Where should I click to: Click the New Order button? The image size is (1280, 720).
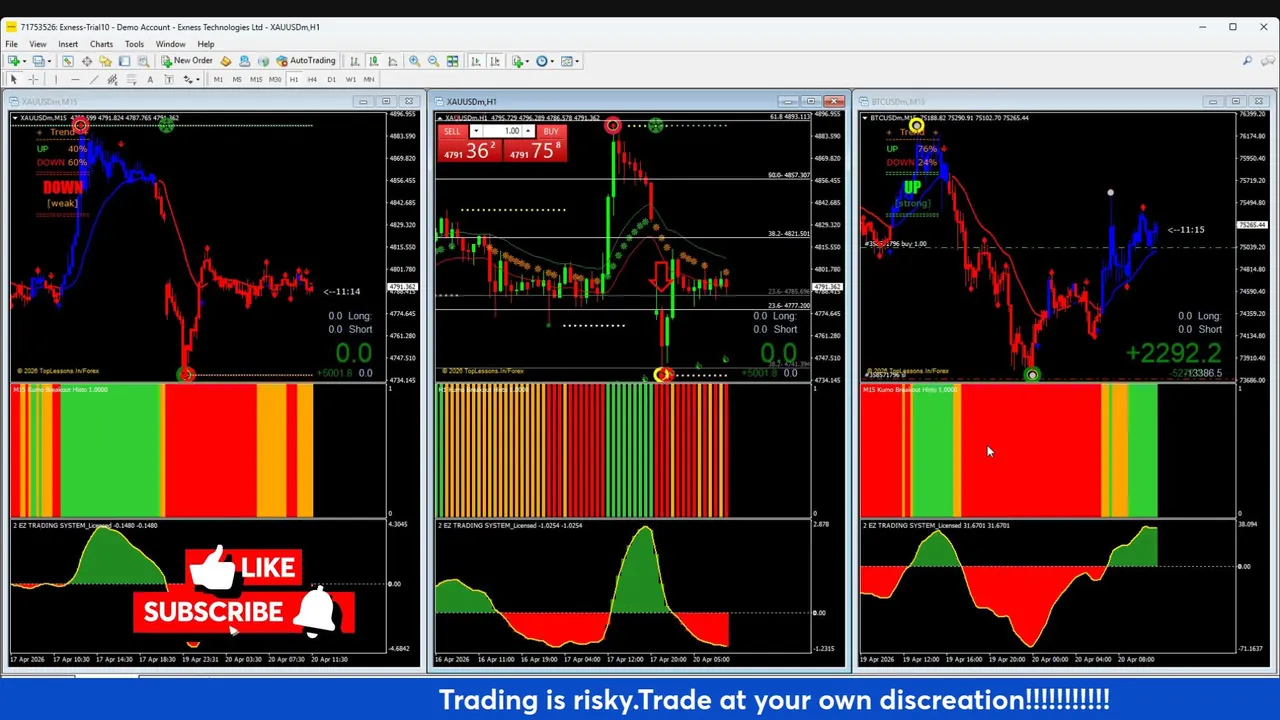[x=187, y=61]
